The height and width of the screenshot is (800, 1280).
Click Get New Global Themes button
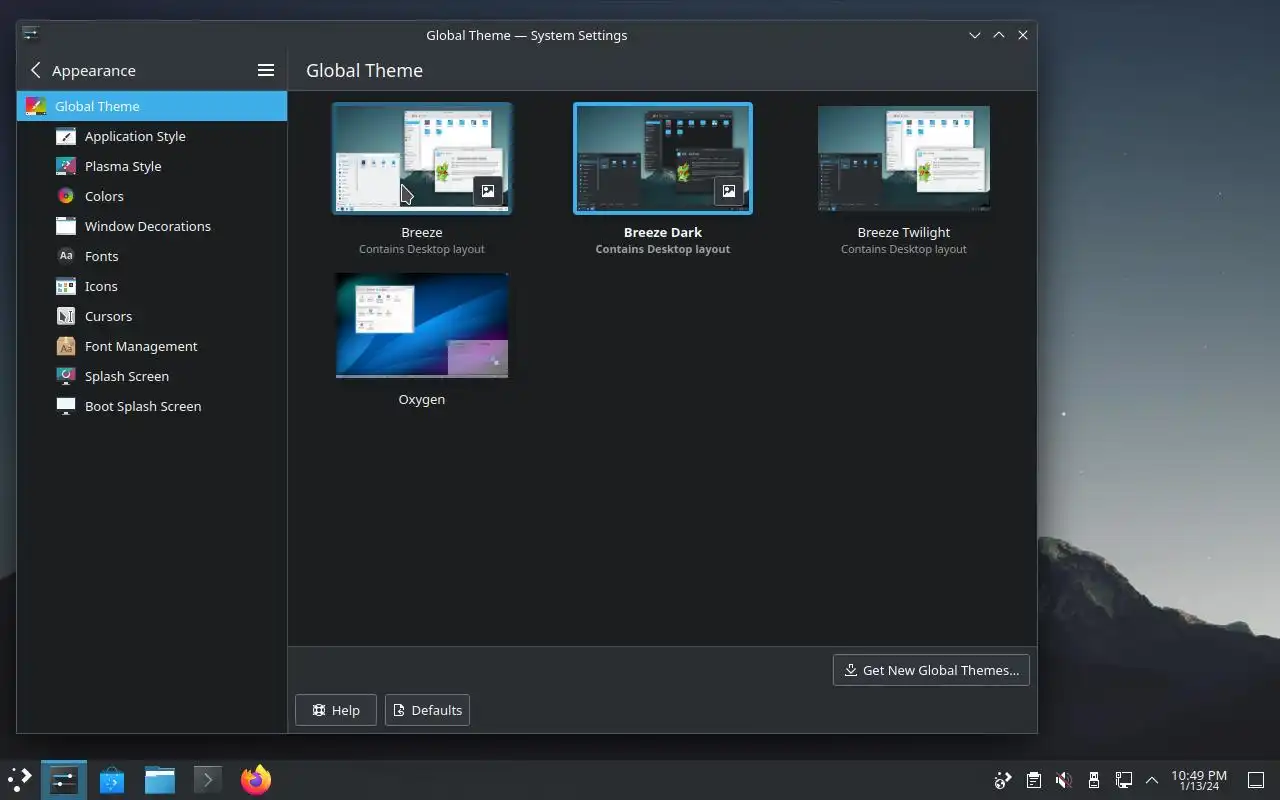point(931,670)
